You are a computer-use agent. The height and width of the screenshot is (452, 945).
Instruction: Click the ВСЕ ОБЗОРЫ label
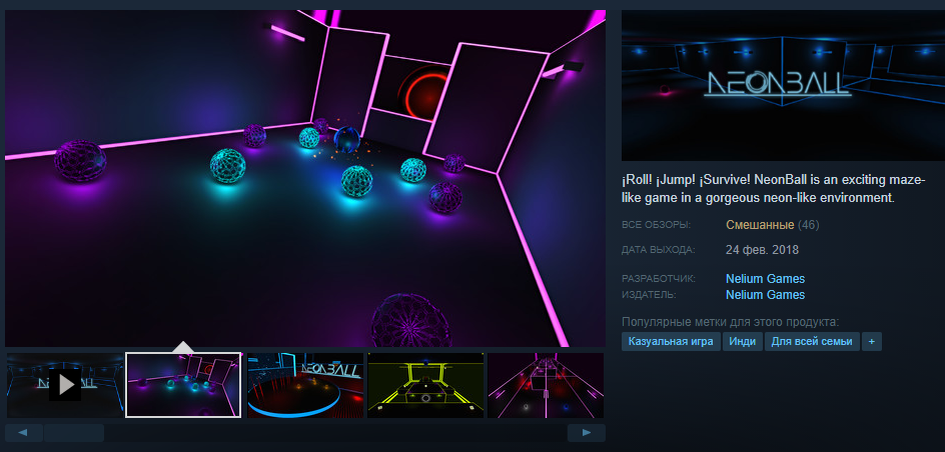pos(656,225)
